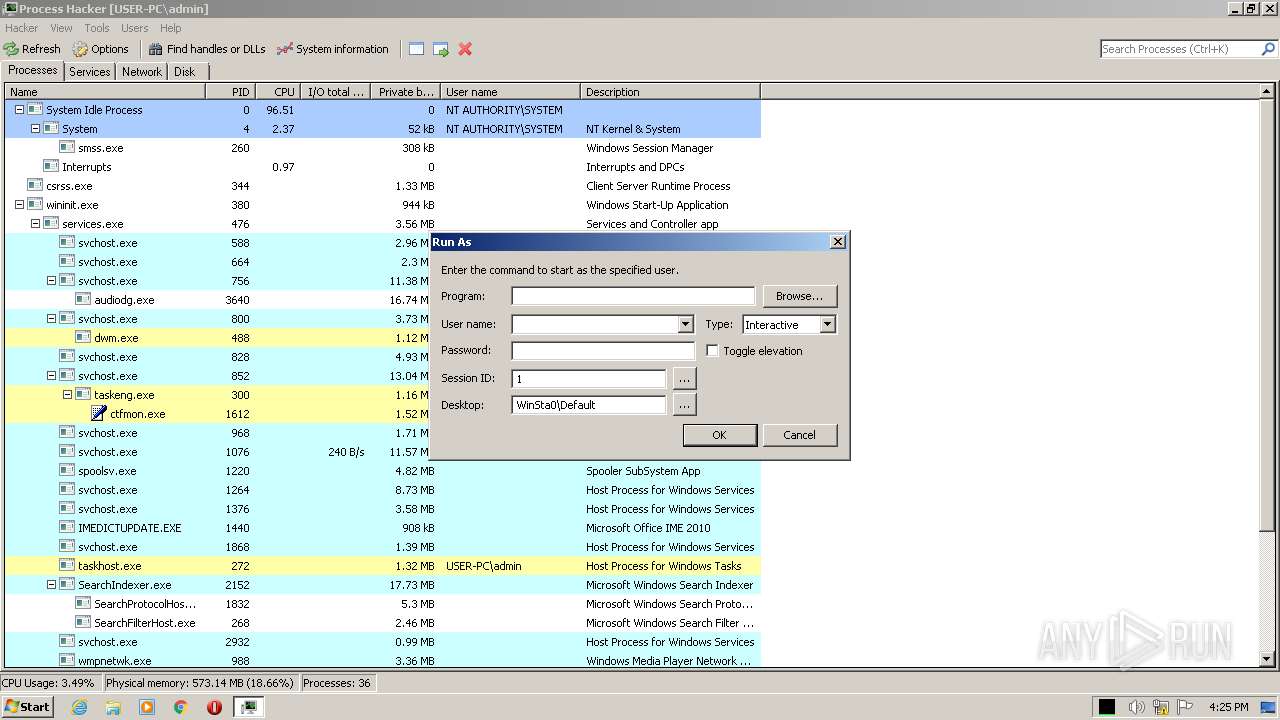Open System information window

333,49
